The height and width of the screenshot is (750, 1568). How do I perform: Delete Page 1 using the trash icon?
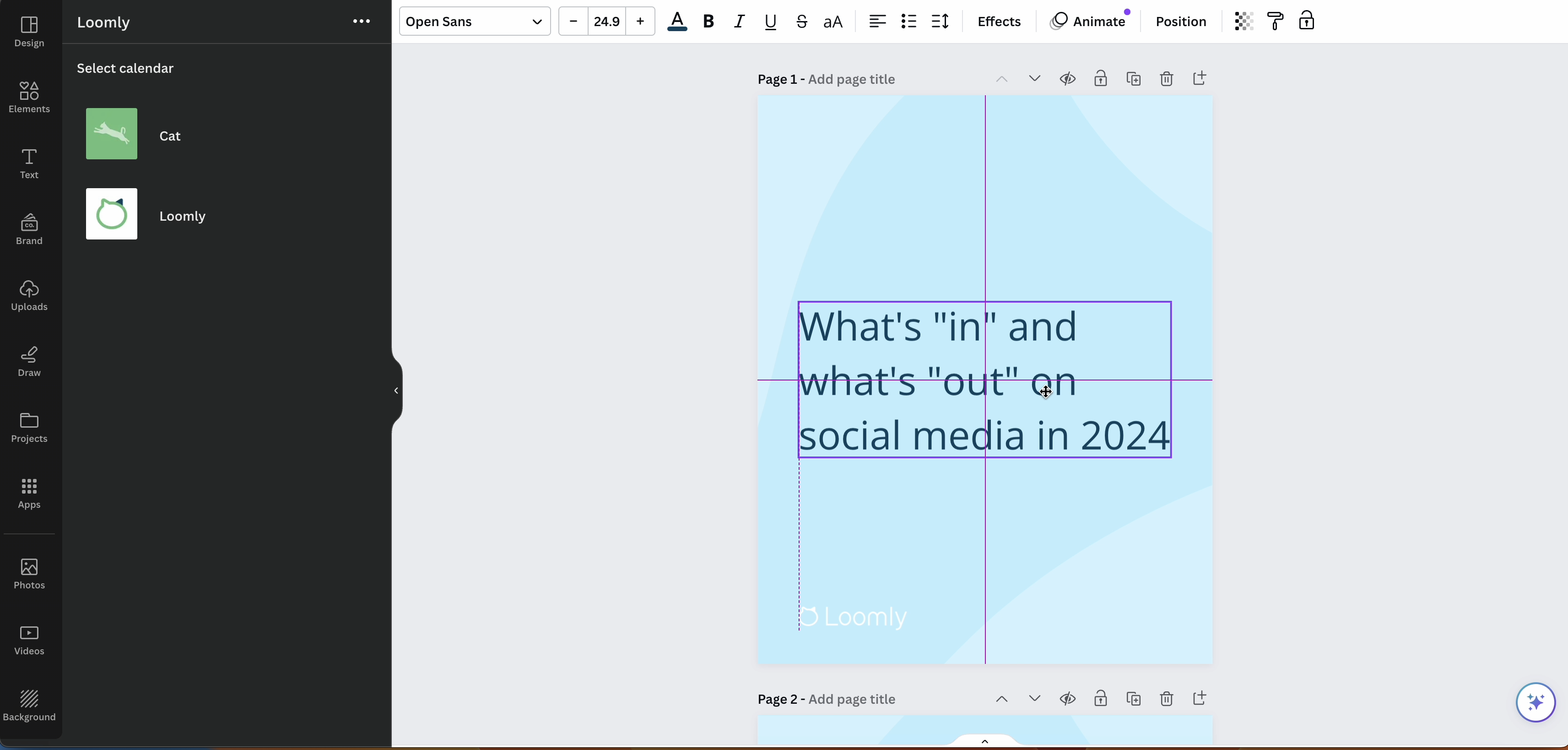(1166, 79)
